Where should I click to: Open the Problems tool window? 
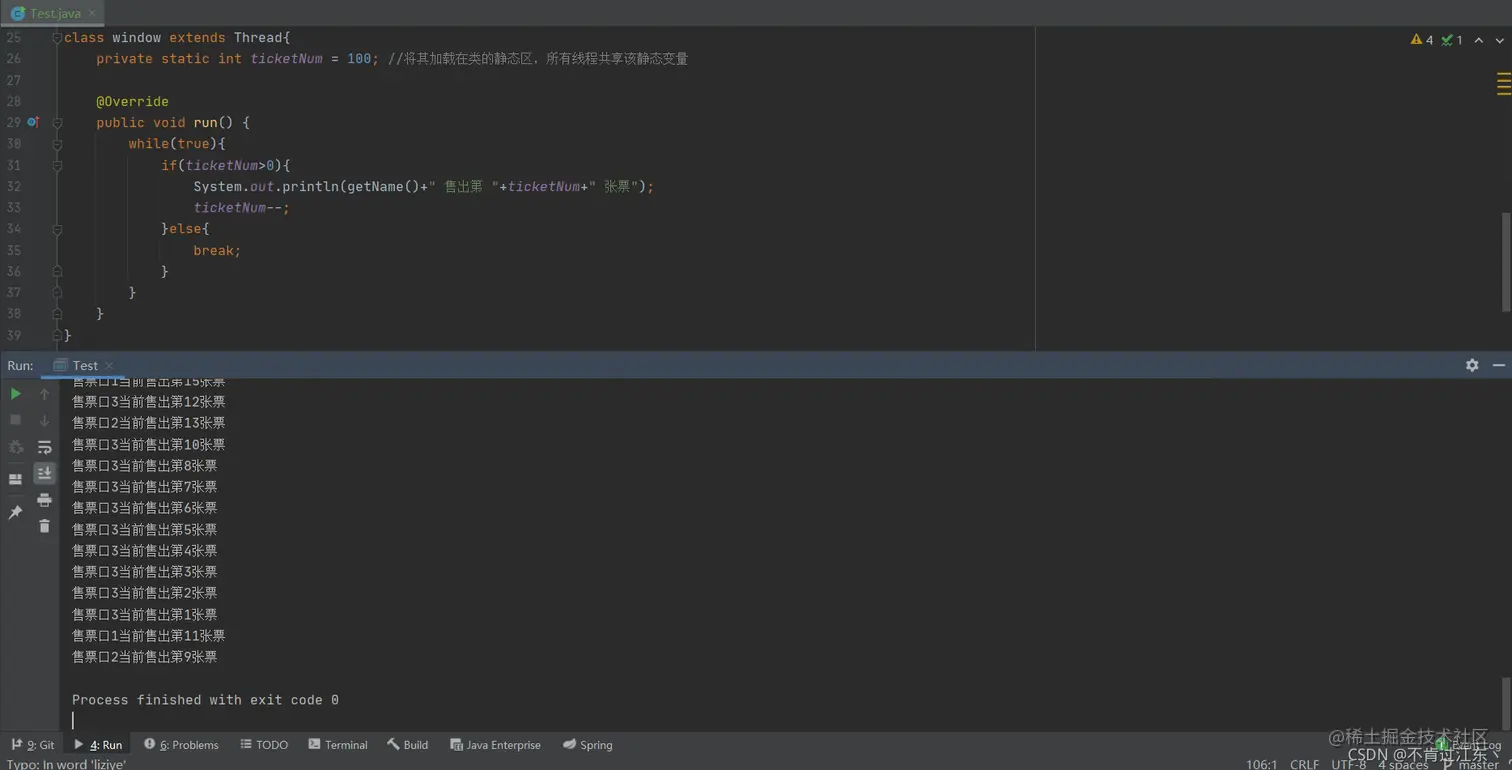[181, 745]
